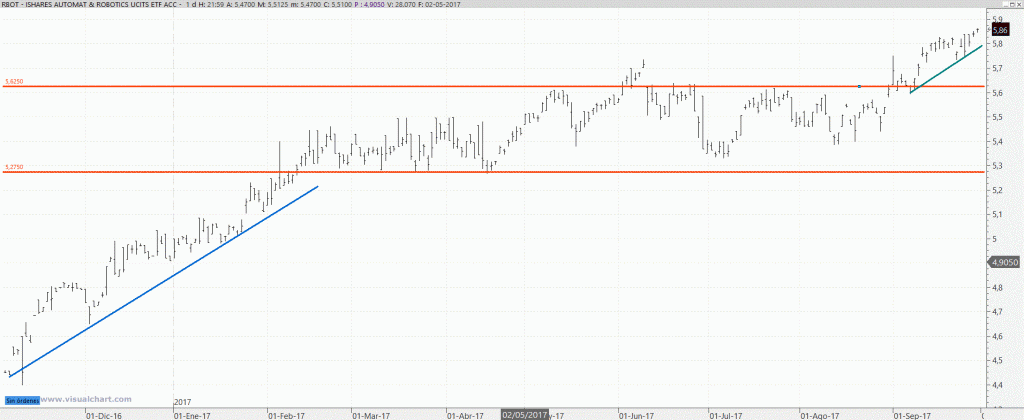Select the blue ascending trendline
The image size is (1024, 420).
point(163,282)
